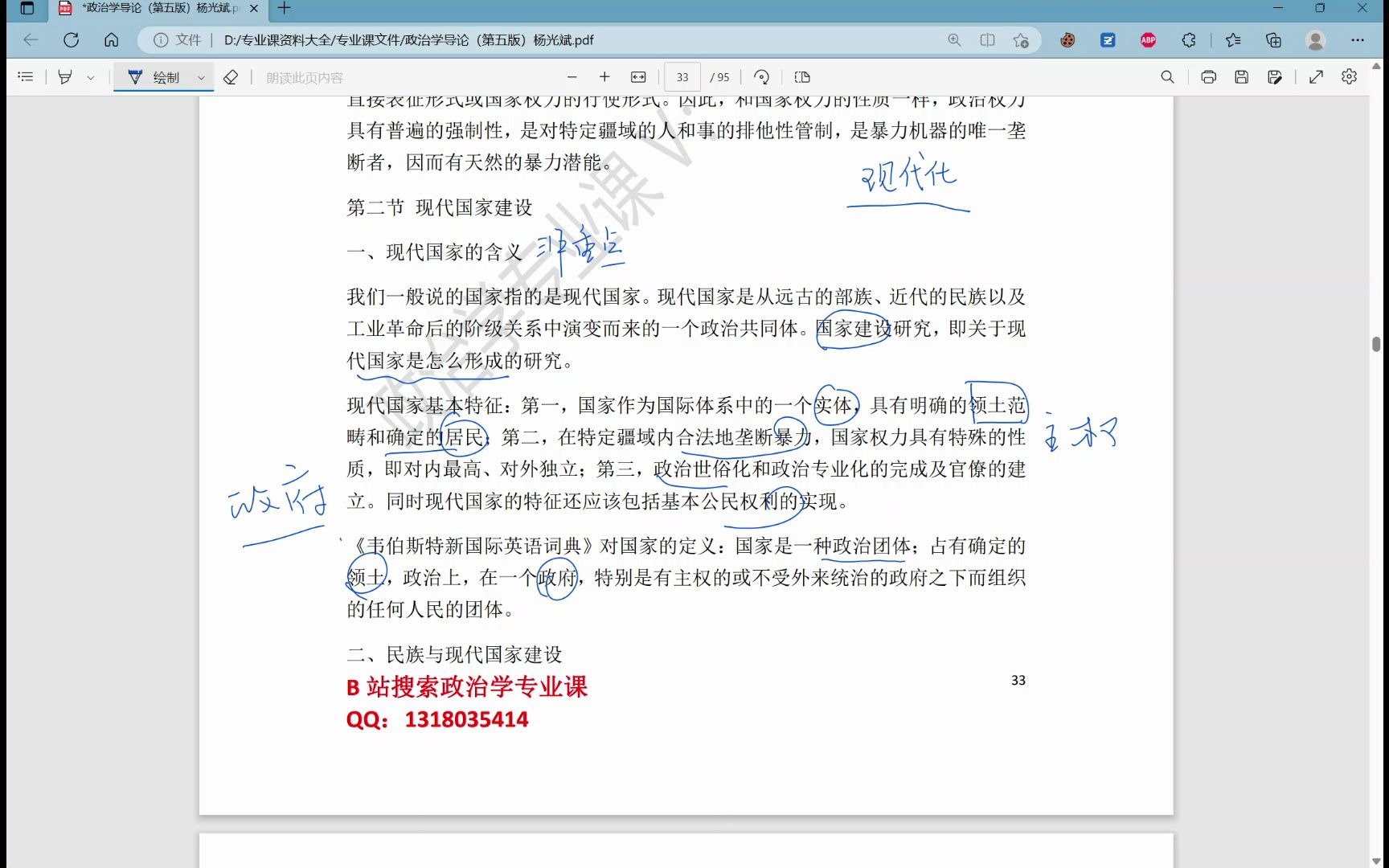Viewport: 1389px width, 868px height.
Task: Open a new browser tab
Action: coord(284,9)
